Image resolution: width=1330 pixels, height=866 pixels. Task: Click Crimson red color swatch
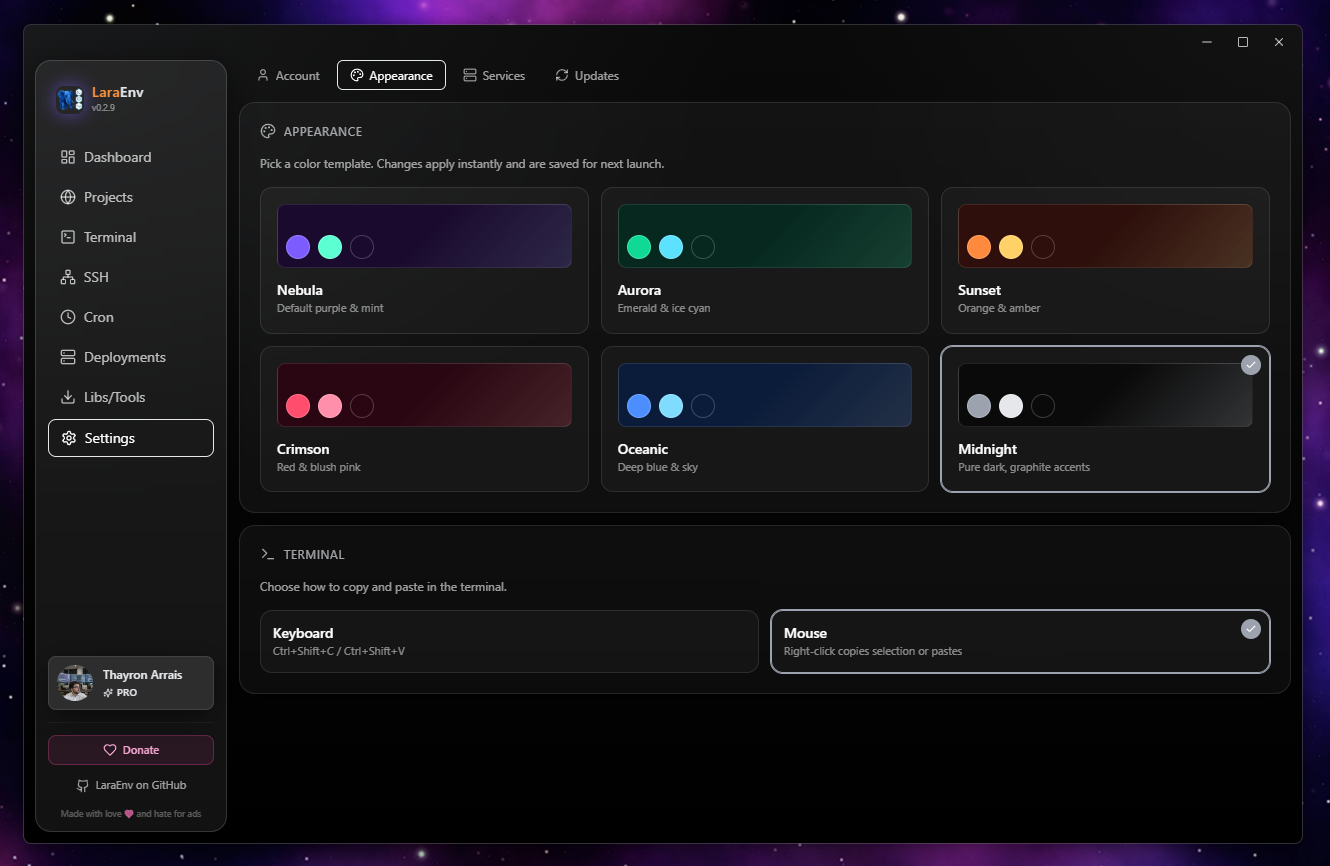pyautogui.click(x=298, y=406)
